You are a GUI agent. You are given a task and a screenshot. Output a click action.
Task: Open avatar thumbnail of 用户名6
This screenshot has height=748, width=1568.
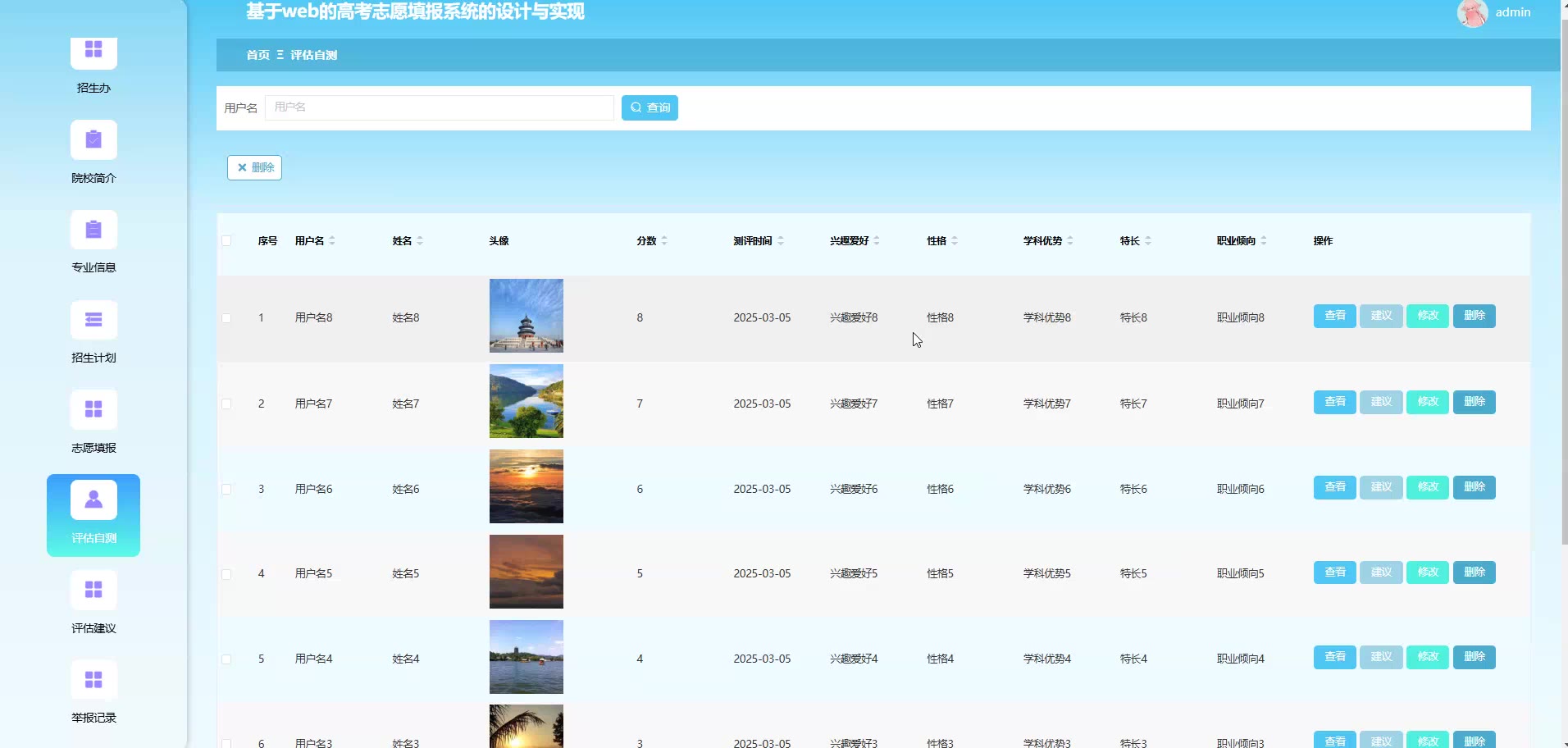(x=526, y=486)
